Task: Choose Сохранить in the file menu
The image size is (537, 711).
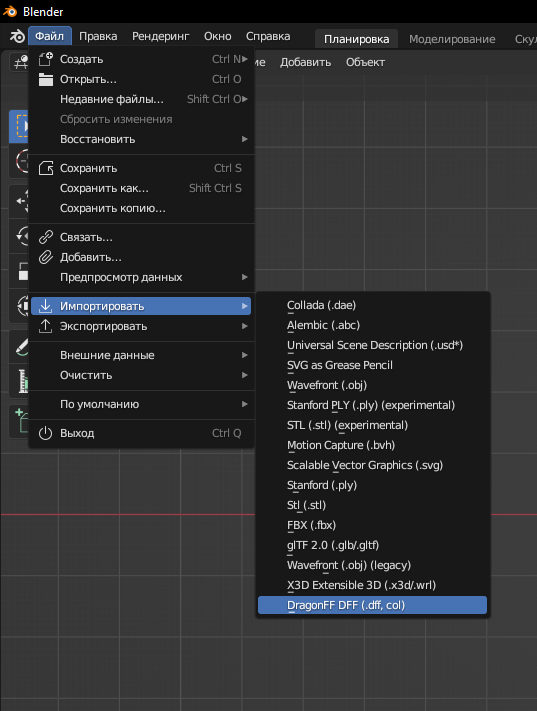Action: pyautogui.click(x=141, y=168)
